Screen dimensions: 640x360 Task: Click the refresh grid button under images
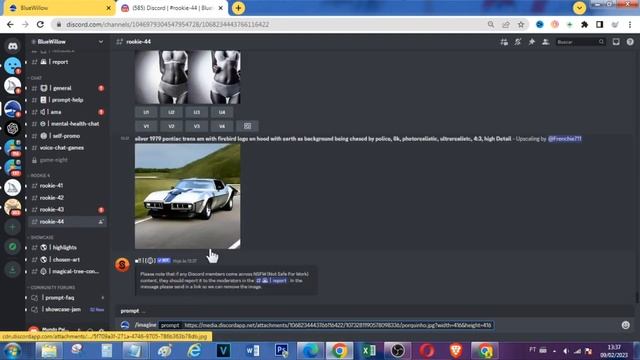click(x=247, y=126)
